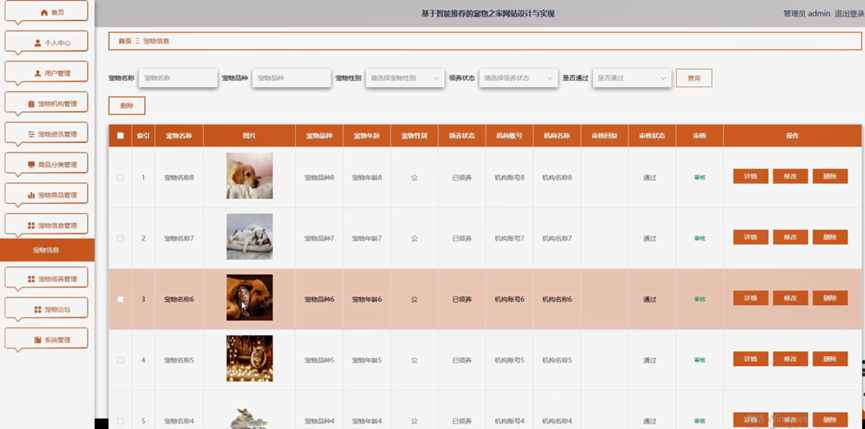865x429 pixels.
Task: Click 修改 for row 宠物名称5
Action: coord(790,359)
